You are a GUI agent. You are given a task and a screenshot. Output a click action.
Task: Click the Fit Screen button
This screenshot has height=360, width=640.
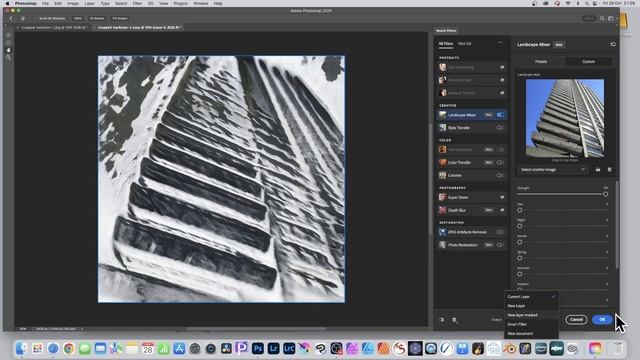click(x=97, y=18)
